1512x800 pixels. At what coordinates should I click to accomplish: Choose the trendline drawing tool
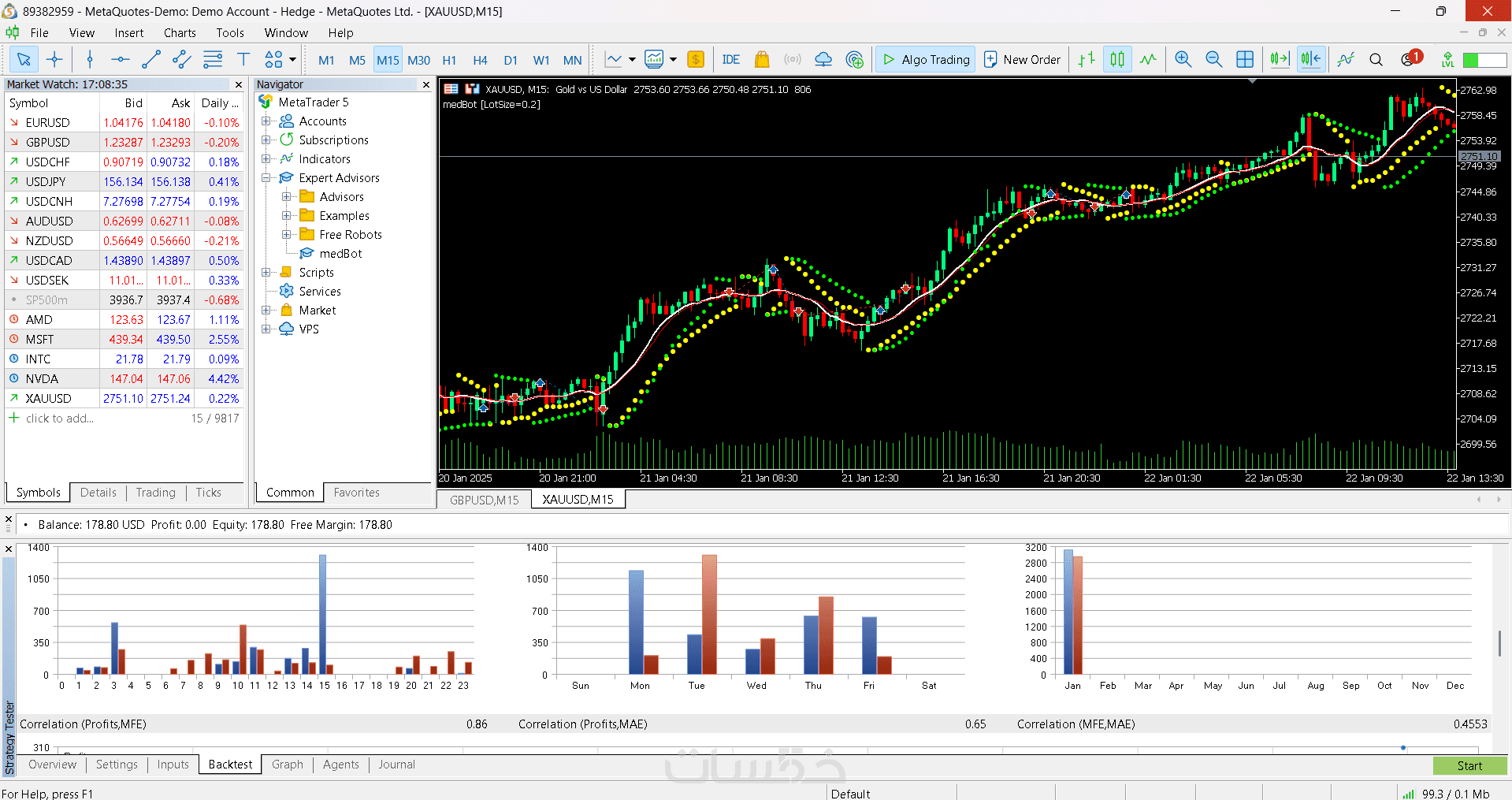[x=151, y=59]
